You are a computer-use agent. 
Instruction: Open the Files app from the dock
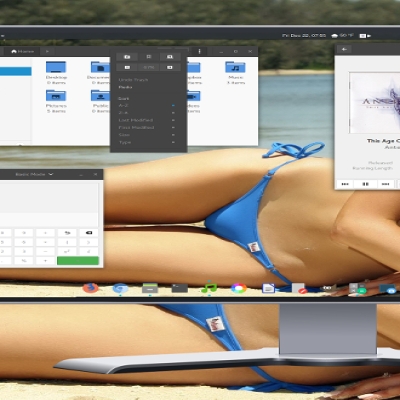pyautogui.click(x=150, y=288)
